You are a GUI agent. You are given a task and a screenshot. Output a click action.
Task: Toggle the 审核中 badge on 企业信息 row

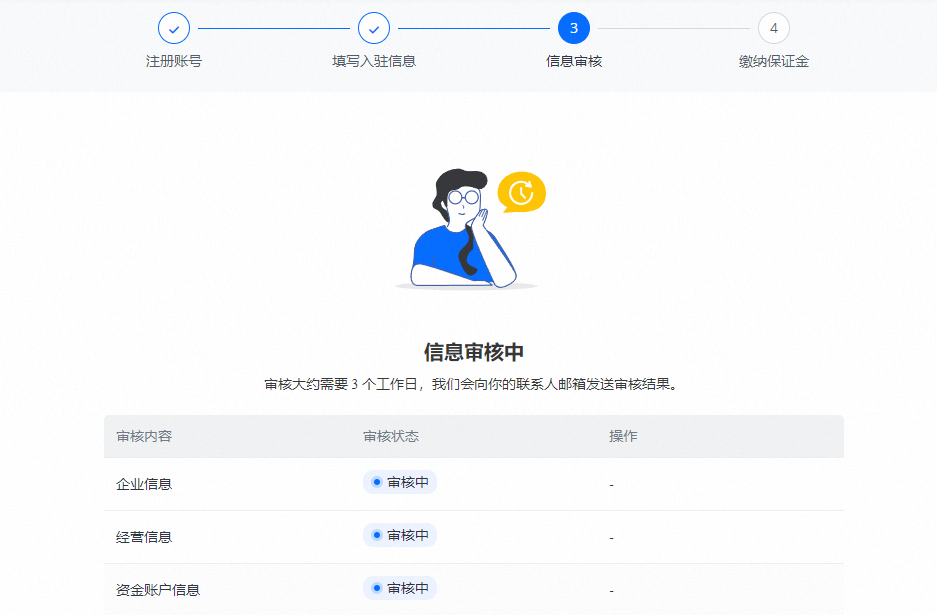tap(399, 482)
